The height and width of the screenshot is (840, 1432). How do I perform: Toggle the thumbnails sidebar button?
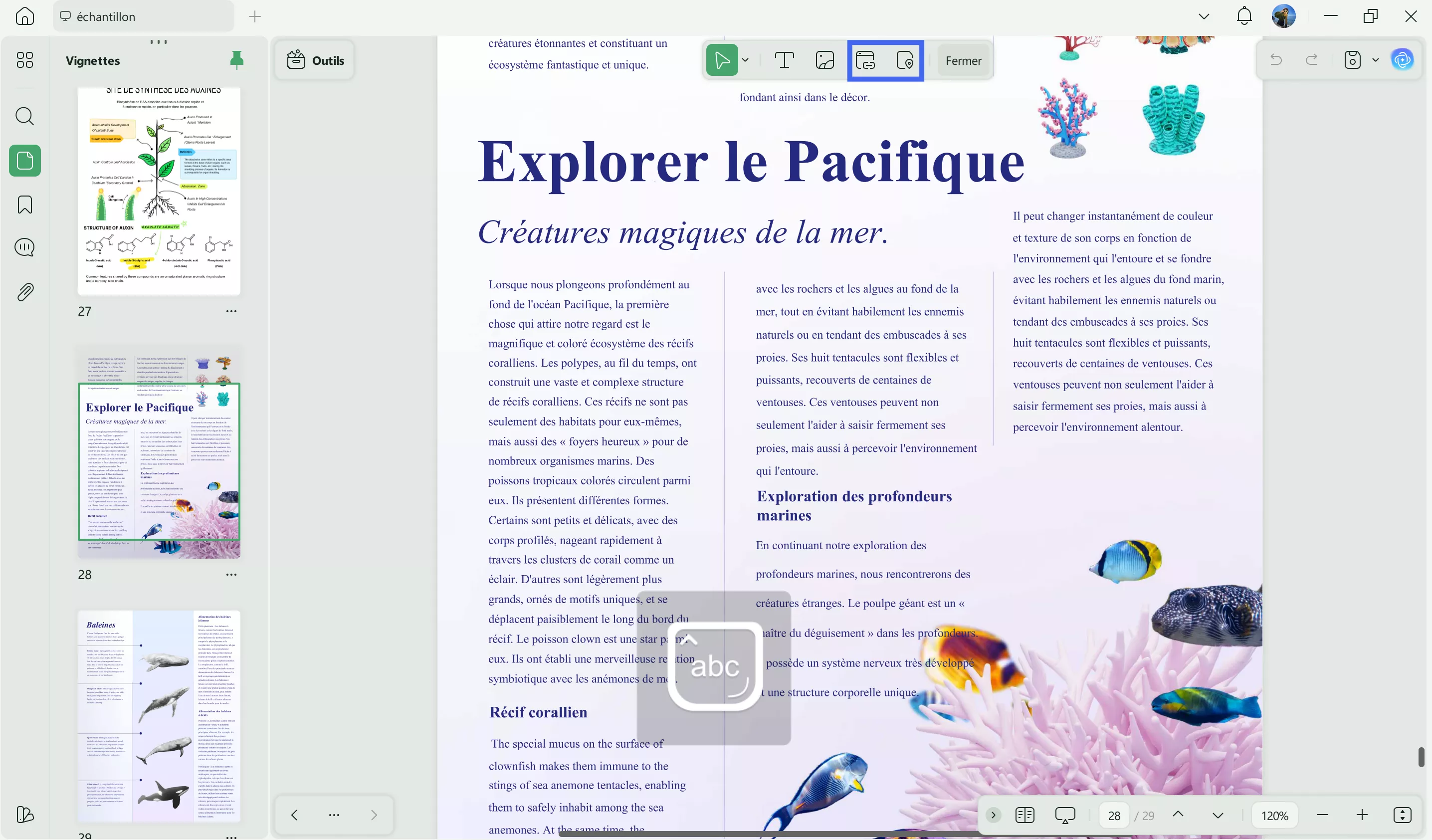[24, 161]
